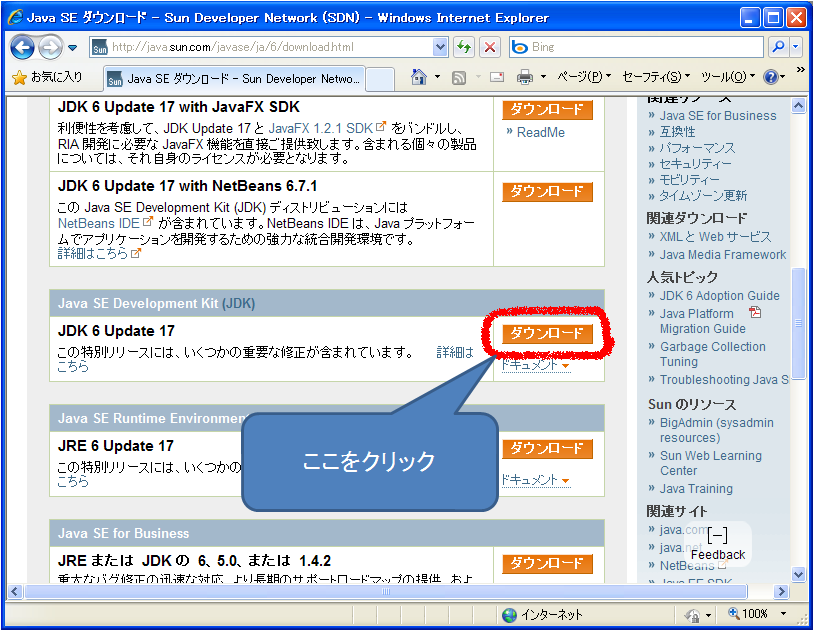
Task: Expand the Home button dropdown arrow
Action: click(x=437, y=77)
